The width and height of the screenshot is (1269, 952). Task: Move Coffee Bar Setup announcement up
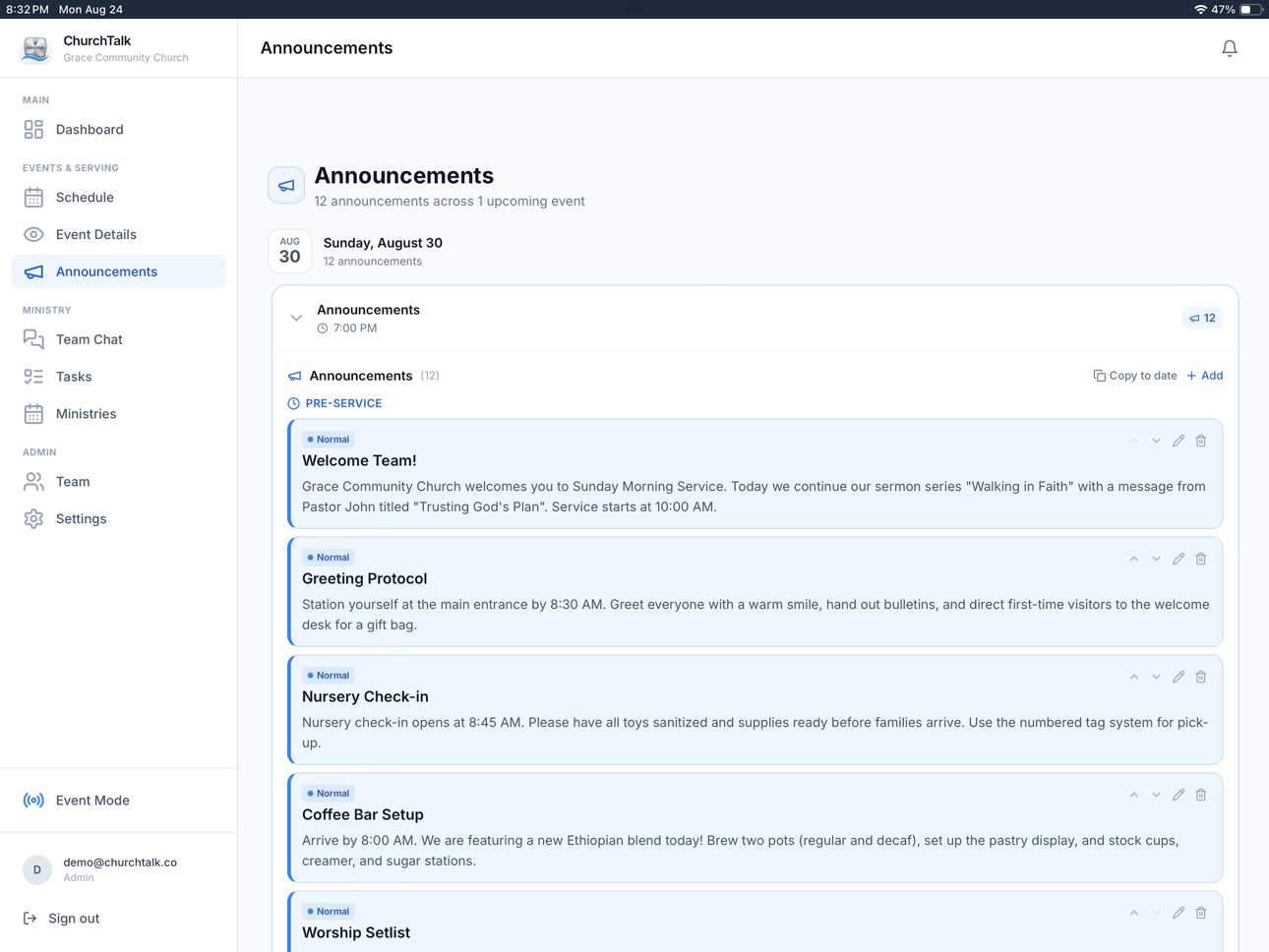coord(1133,796)
